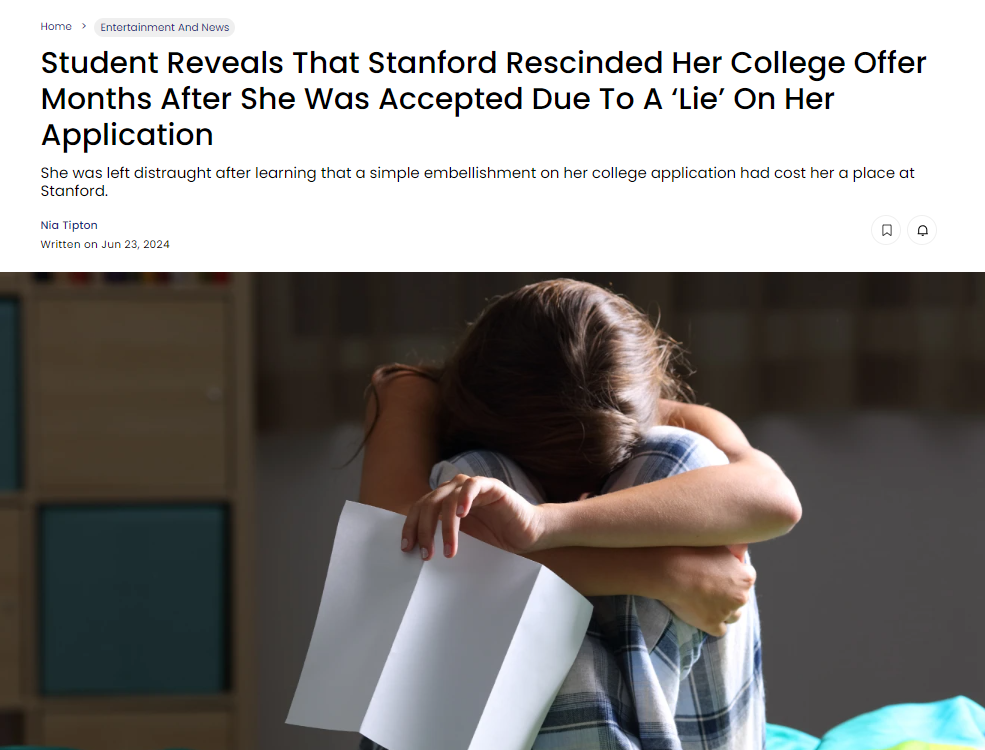Click the headline's first line about Stanford
The height and width of the screenshot is (750, 985).
click(483, 63)
